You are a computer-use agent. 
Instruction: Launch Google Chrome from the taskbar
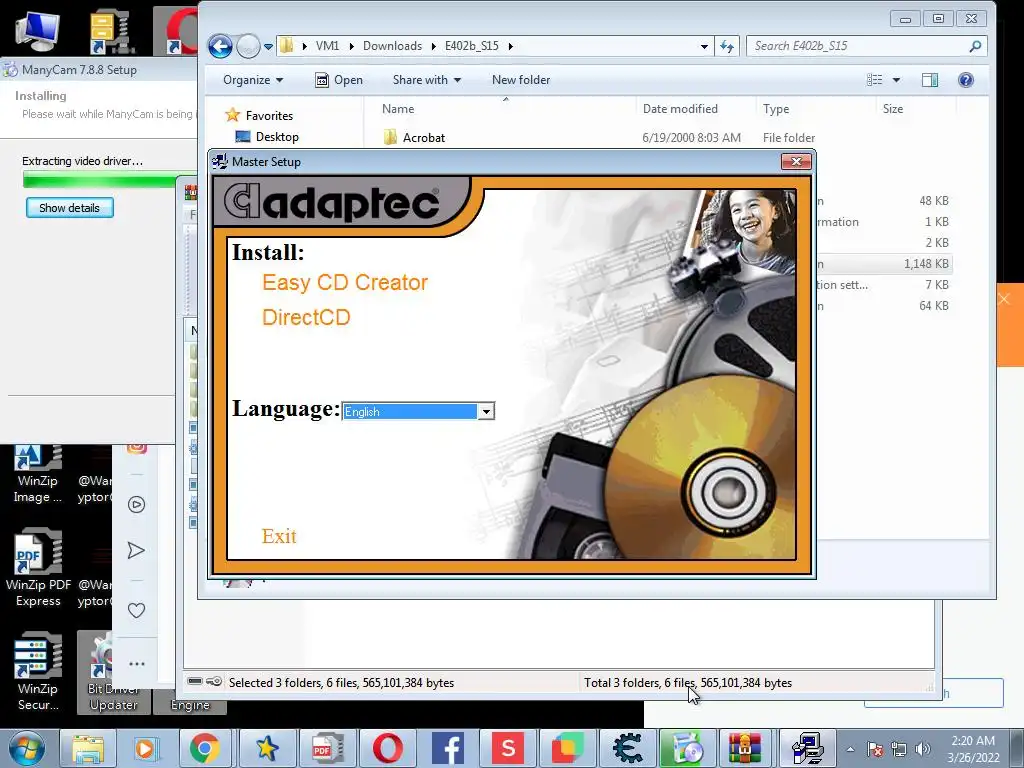pos(205,748)
